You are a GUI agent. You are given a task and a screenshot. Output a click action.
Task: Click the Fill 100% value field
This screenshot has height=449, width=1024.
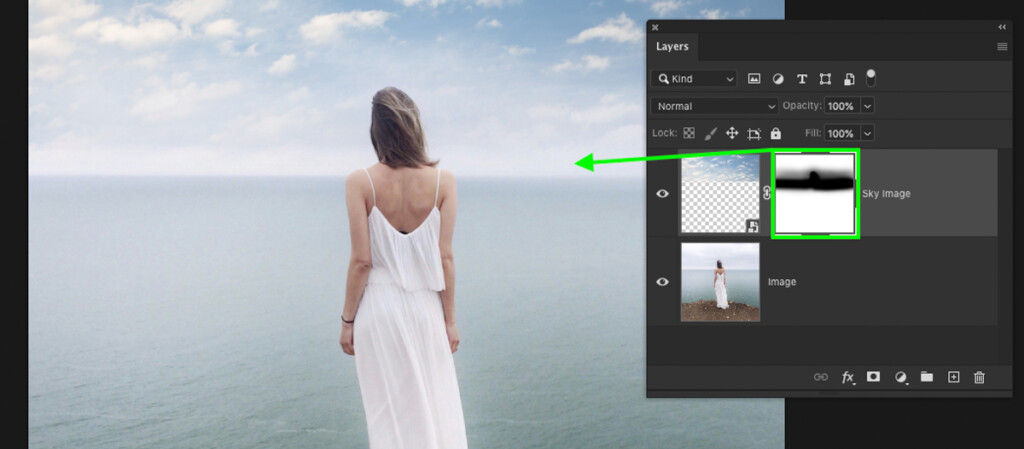pos(842,133)
